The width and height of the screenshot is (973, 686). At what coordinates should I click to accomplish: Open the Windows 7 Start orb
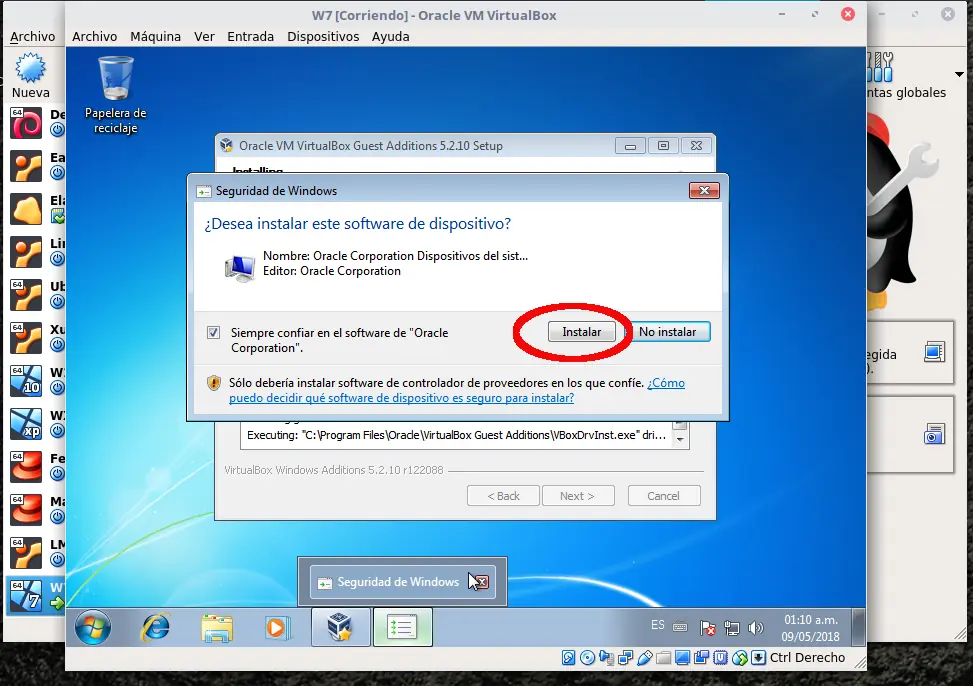(93, 628)
